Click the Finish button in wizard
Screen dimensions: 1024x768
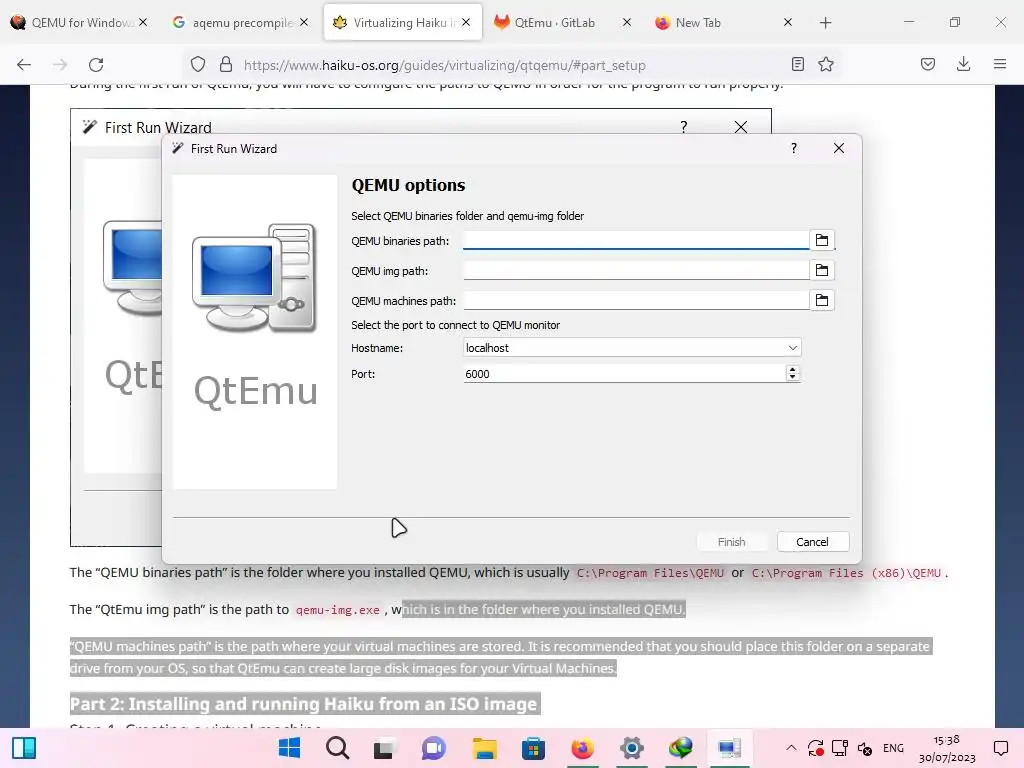pyautogui.click(x=731, y=542)
